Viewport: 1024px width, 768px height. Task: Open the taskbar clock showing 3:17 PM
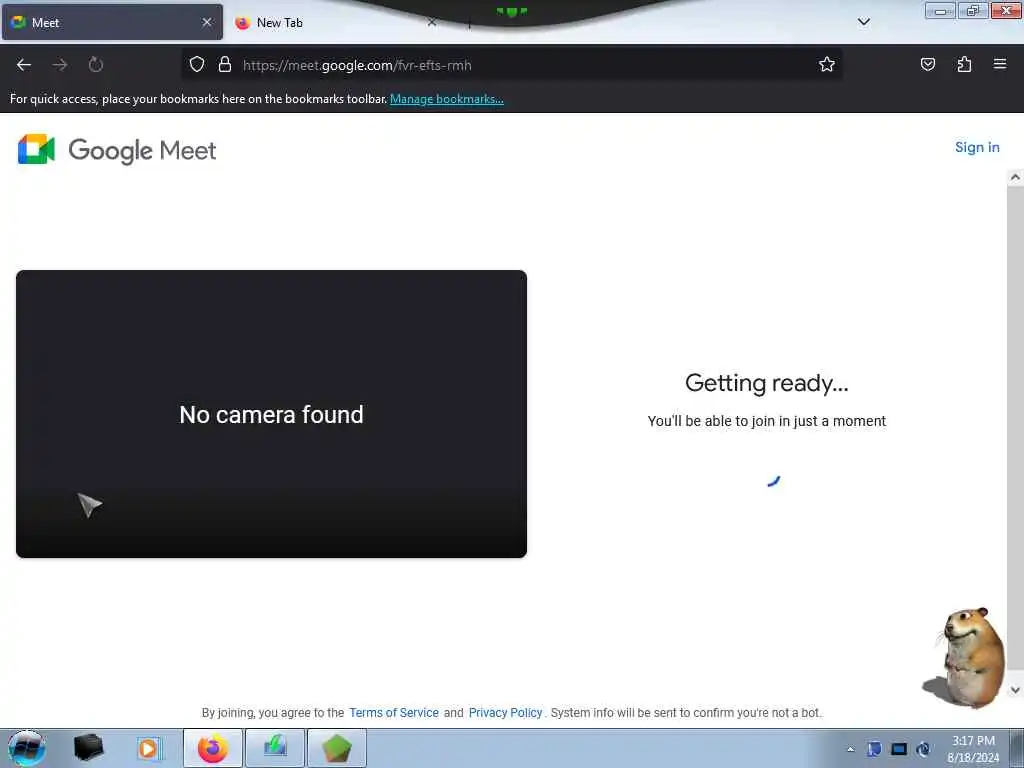click(973, 749)
